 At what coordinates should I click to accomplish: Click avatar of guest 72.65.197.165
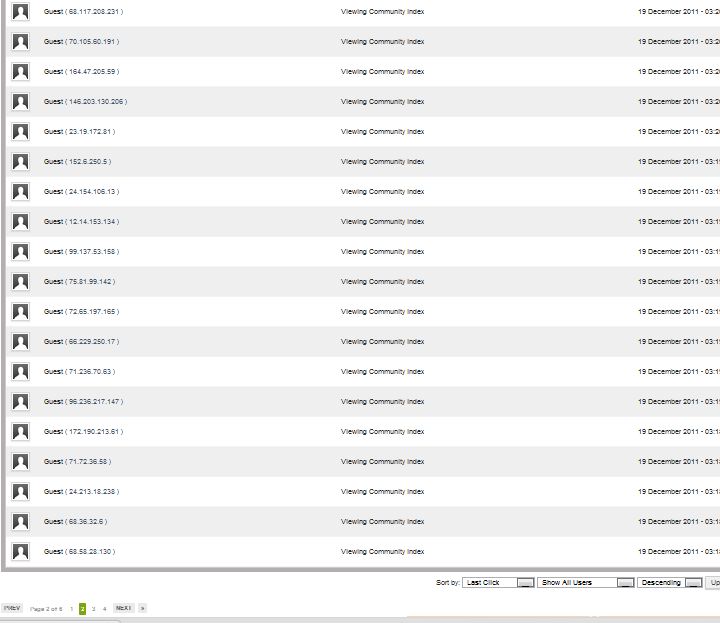20,312
